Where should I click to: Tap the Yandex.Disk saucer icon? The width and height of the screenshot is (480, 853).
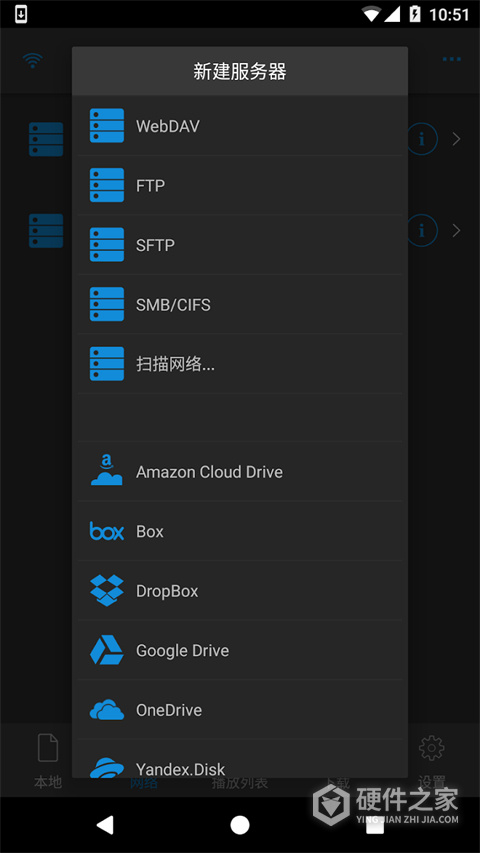click(x=107, y=767)
